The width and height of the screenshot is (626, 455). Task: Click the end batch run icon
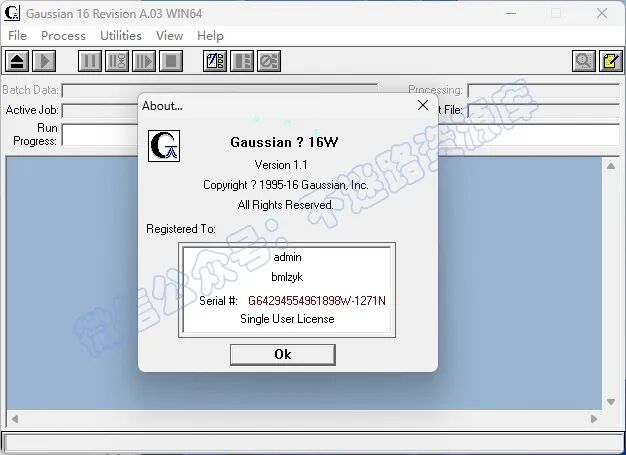[x=242, y=61]
